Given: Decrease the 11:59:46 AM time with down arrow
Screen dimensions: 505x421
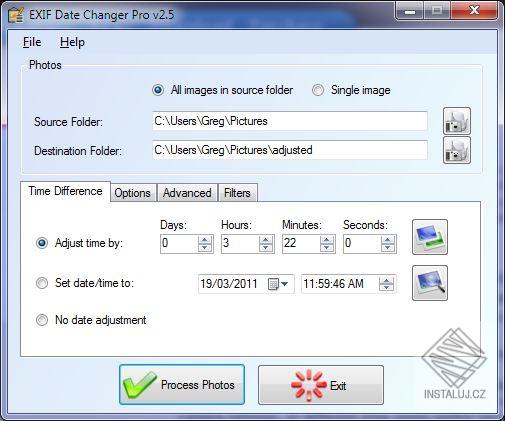Looking at the screenshot, I should tap(386, 288).
